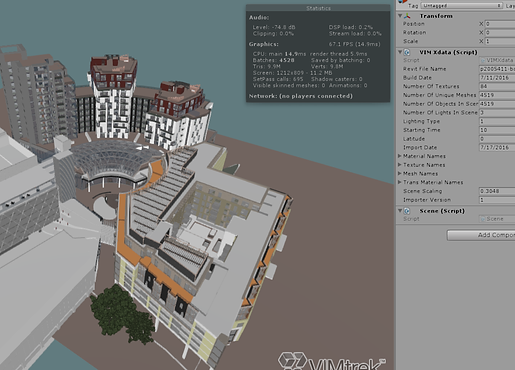Viewport: 515px width, 370px height.
Task: Click the Import Date field 7/17/2016
Action: click(497, 147)
